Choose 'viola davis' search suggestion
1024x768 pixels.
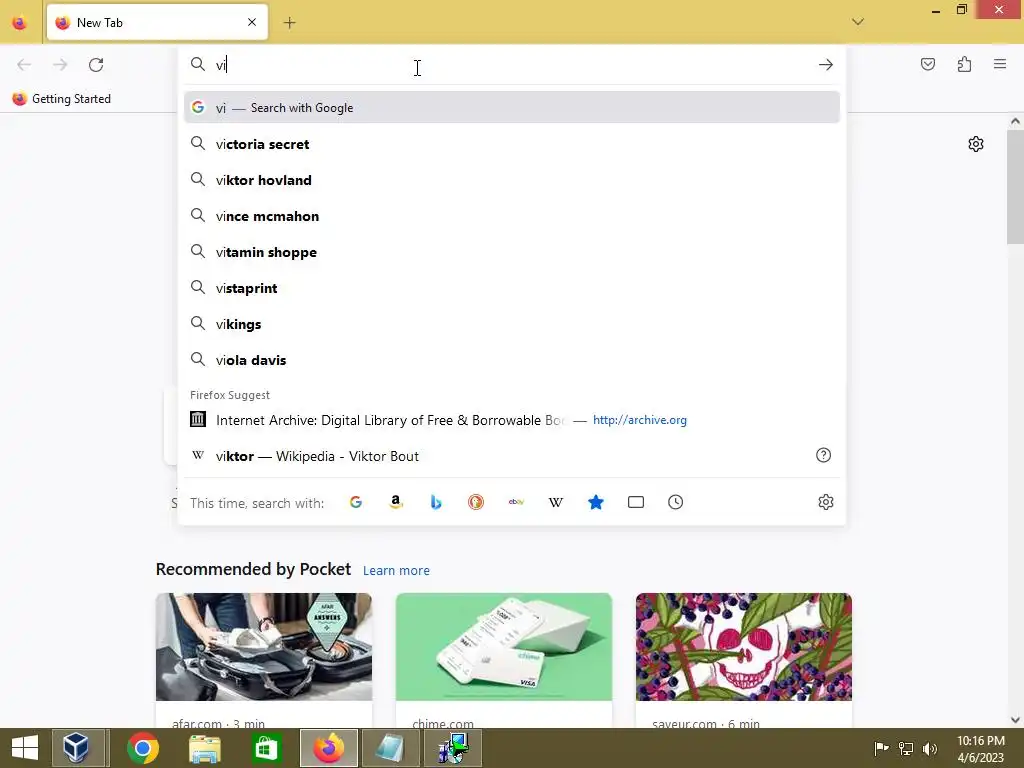511,360
